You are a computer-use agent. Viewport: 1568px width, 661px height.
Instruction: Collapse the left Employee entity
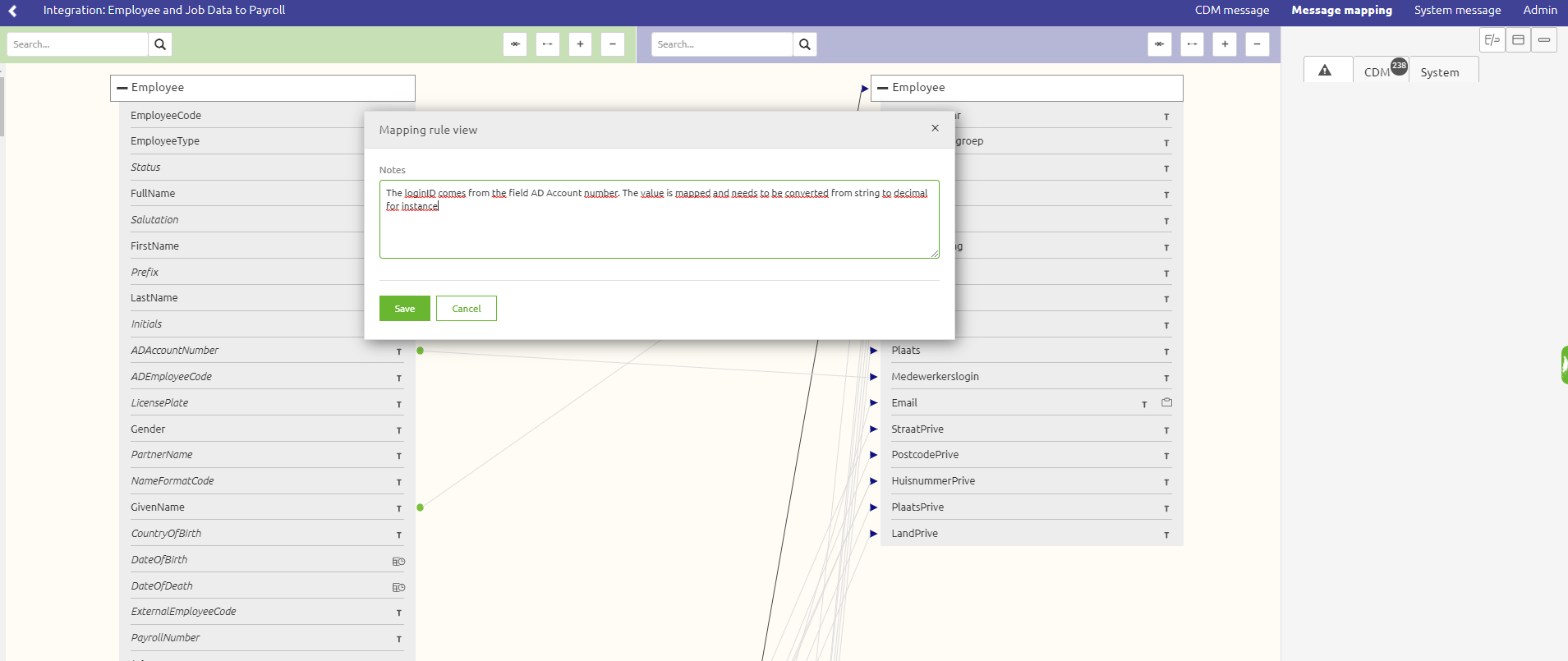pyautogui.click(x=122, y=88)
